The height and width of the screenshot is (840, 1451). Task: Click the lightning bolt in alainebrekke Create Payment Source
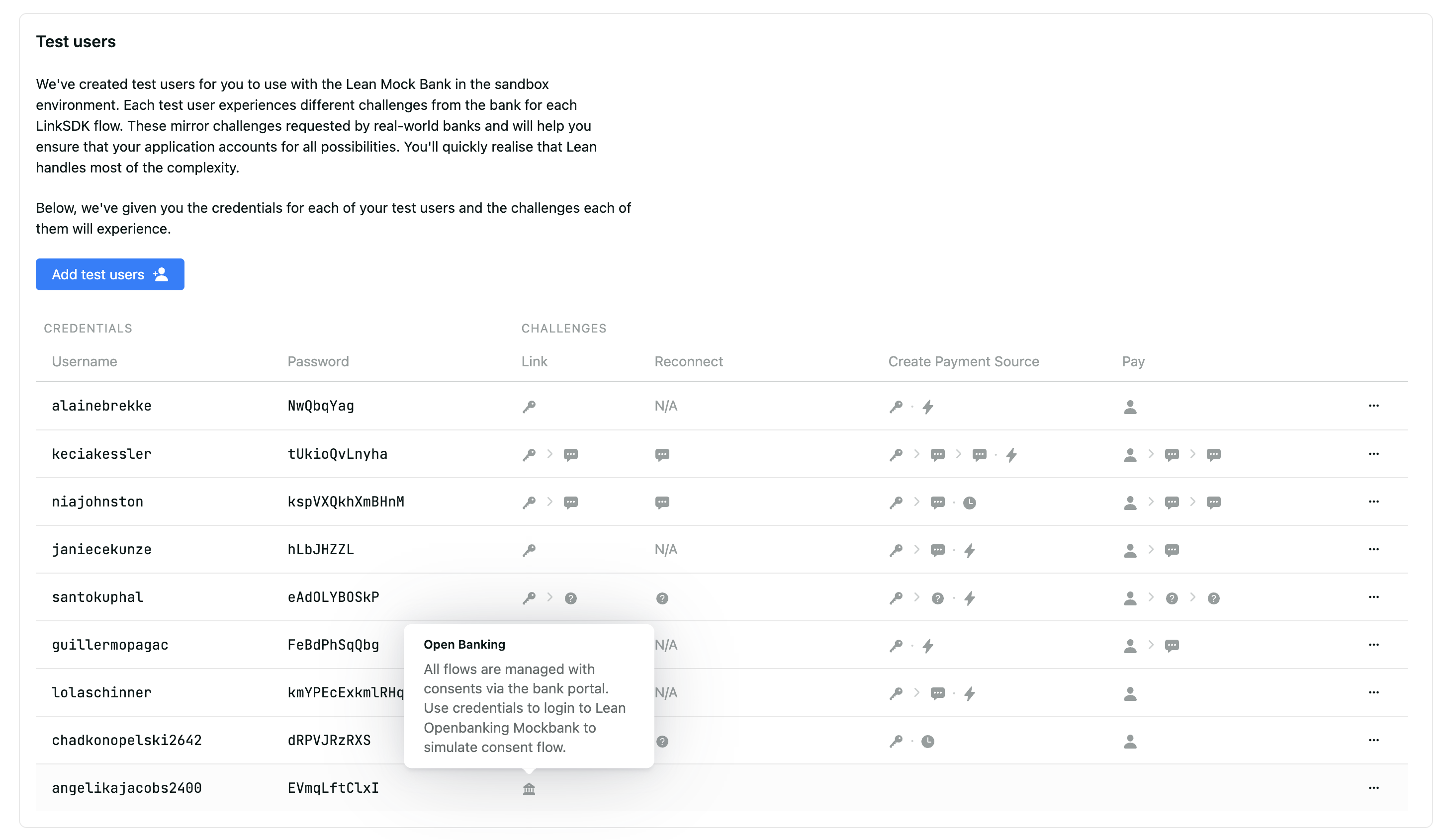pos(927,407)
